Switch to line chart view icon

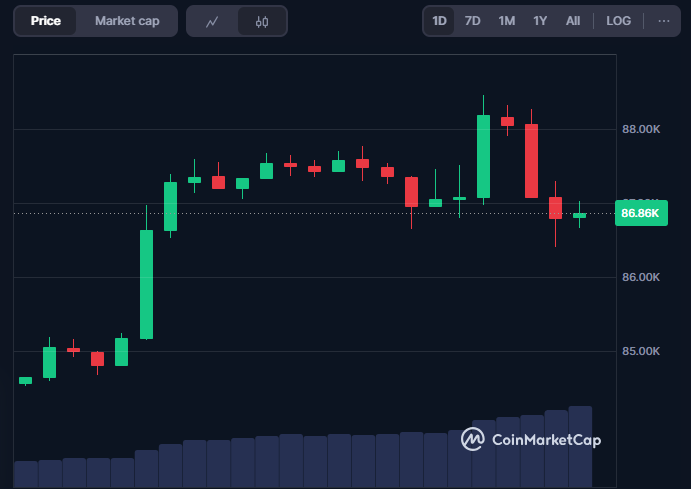pos(212,21)
